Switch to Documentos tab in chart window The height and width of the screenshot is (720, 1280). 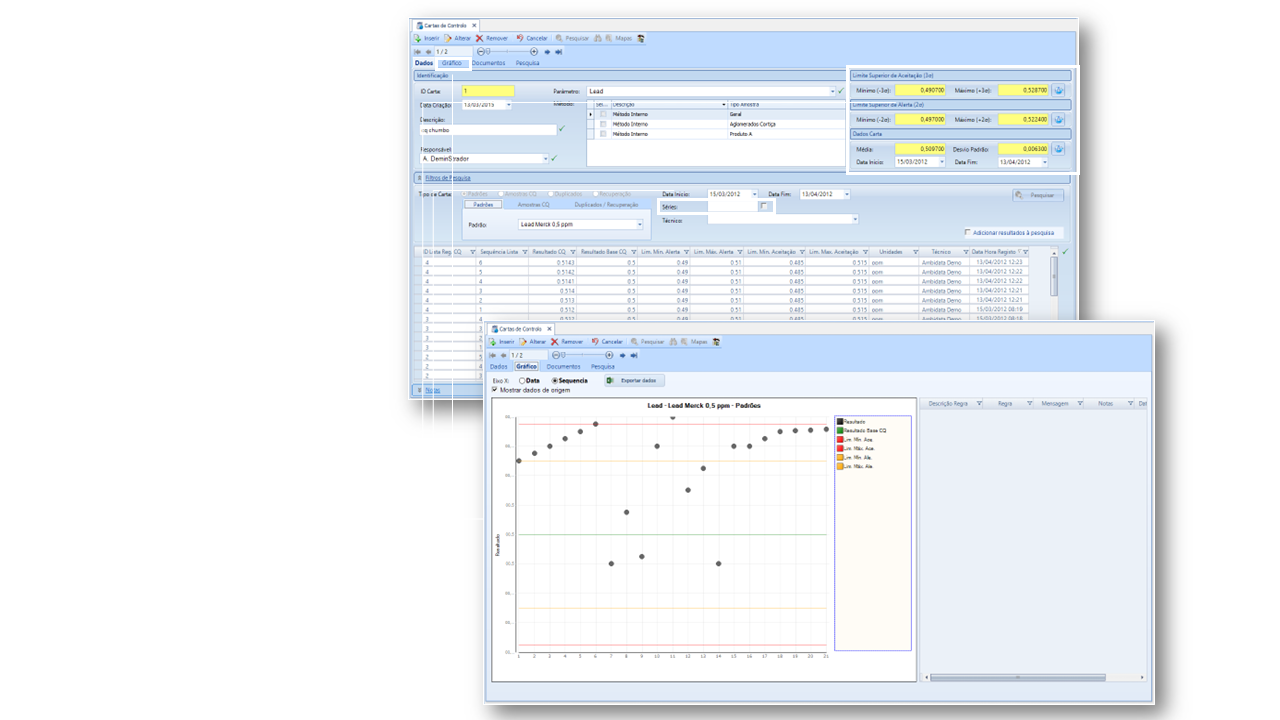pos(563,367)
